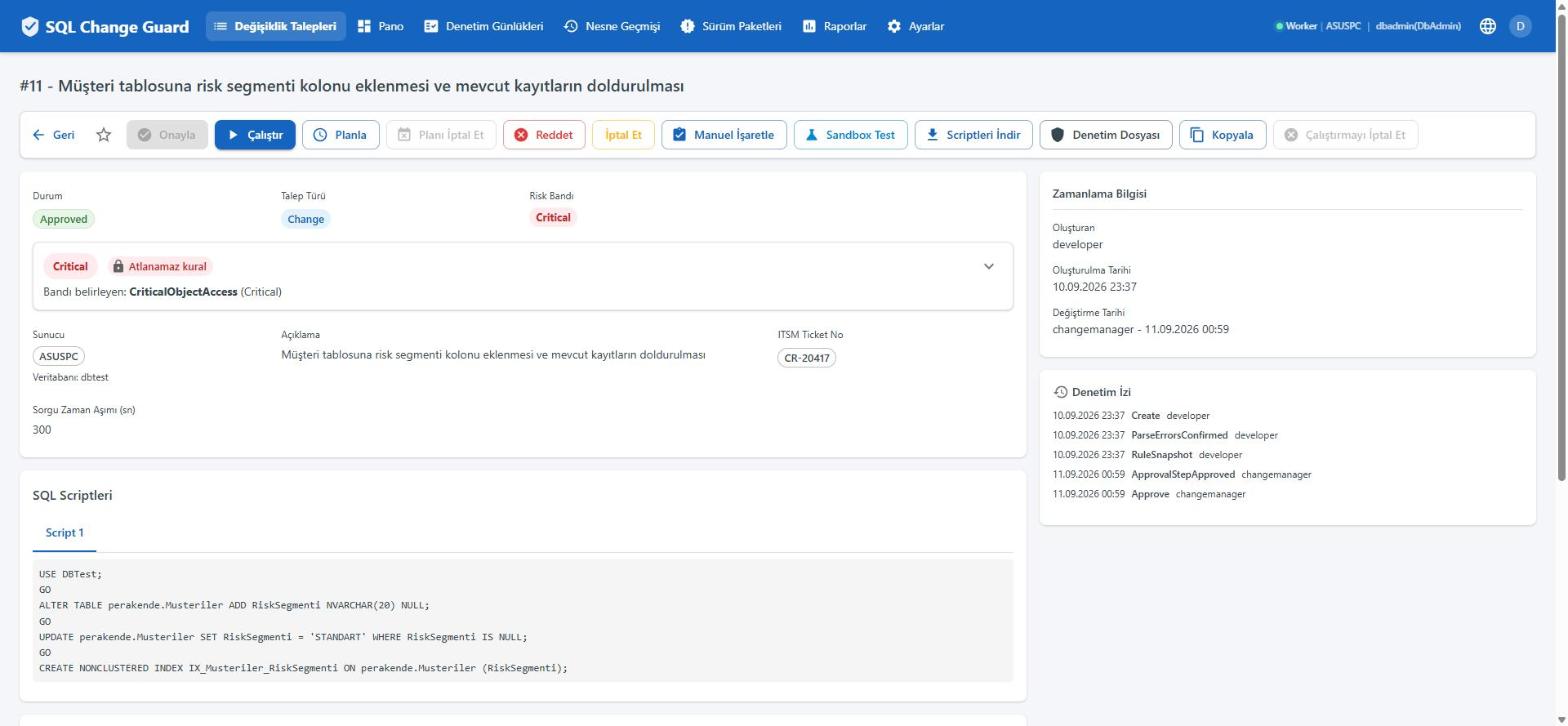Click the CREATE NONCLUSTERED INDEX script line

[x=303, y=668]
